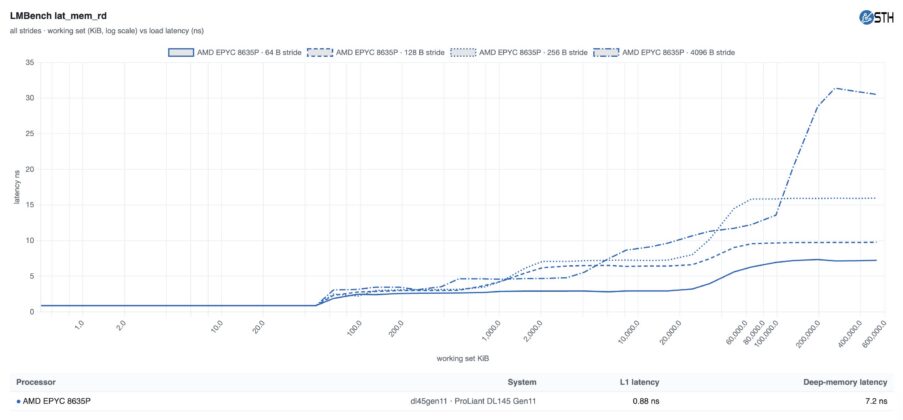Toggle the 256 B stride legend series
The image size is (903, 420).
pos(519,52)
